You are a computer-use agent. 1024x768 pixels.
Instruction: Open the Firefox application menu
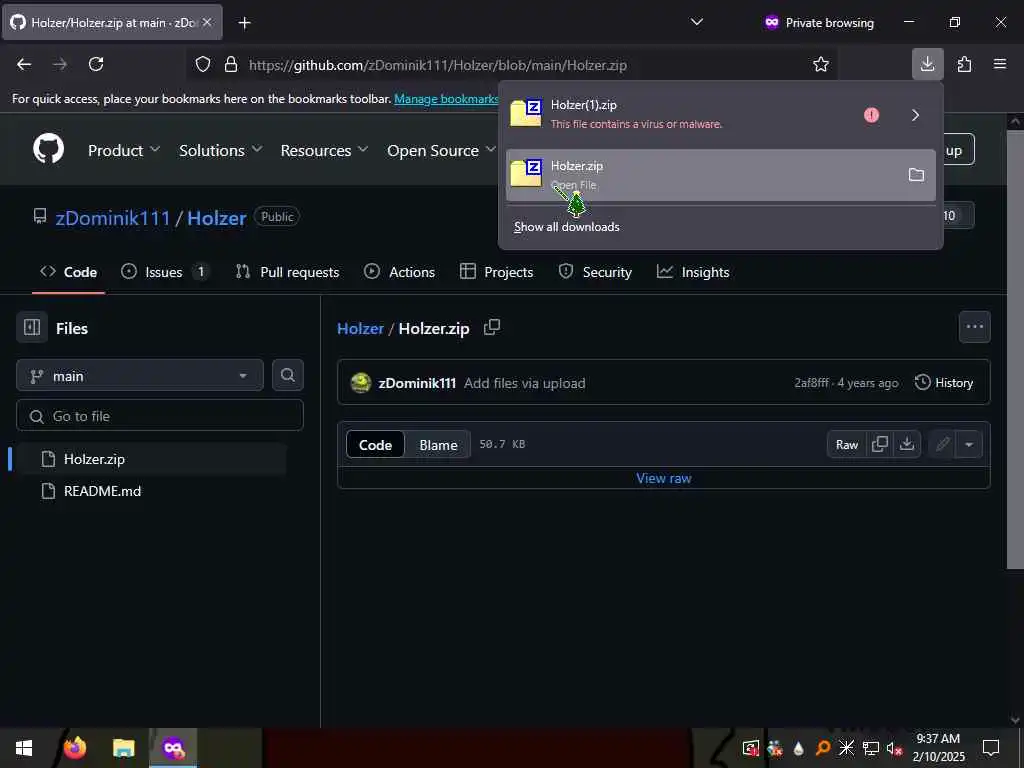tap(999, 64)
